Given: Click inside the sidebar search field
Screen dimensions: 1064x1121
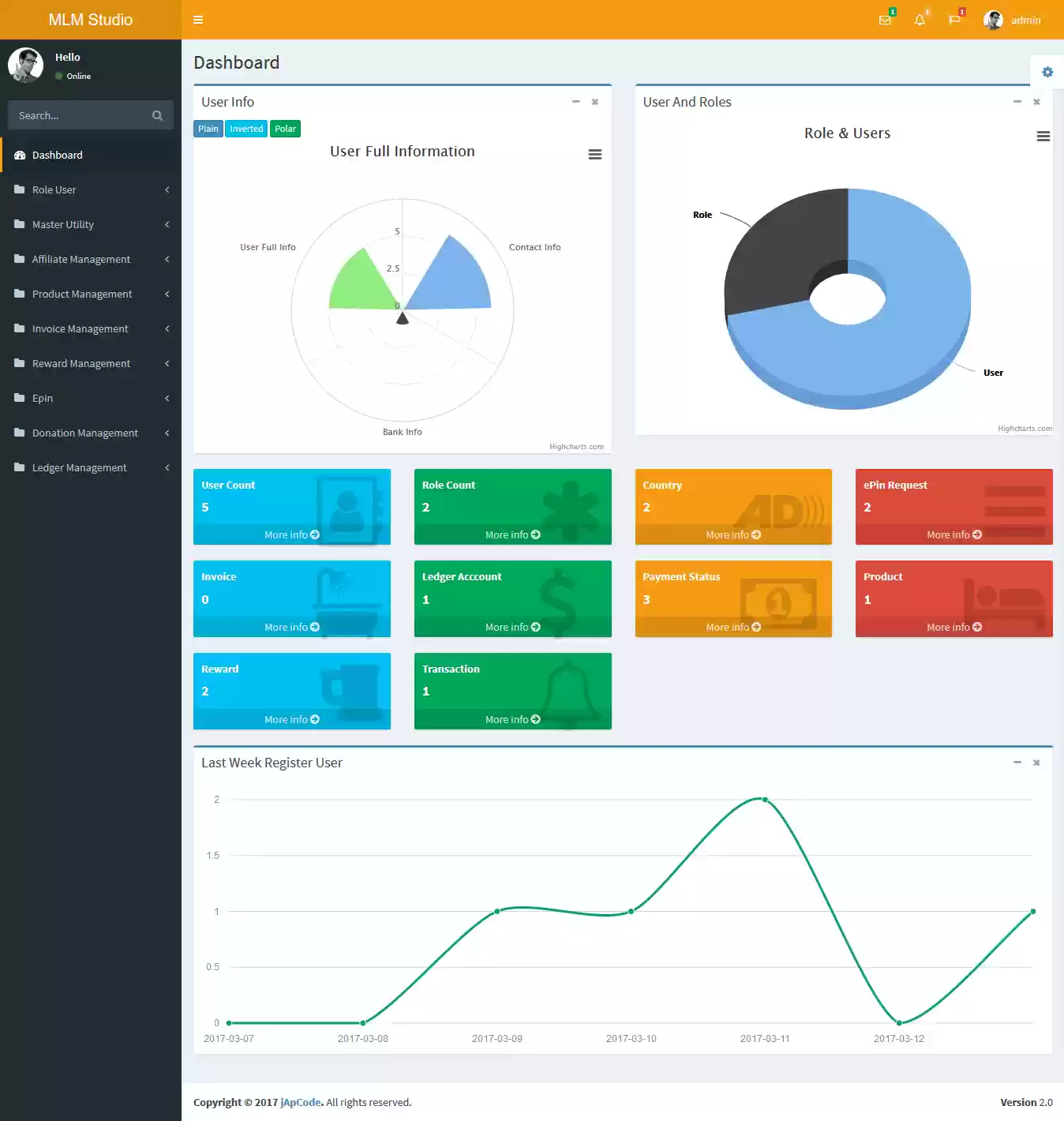Looking at the screenshot, I should [79, 115].
